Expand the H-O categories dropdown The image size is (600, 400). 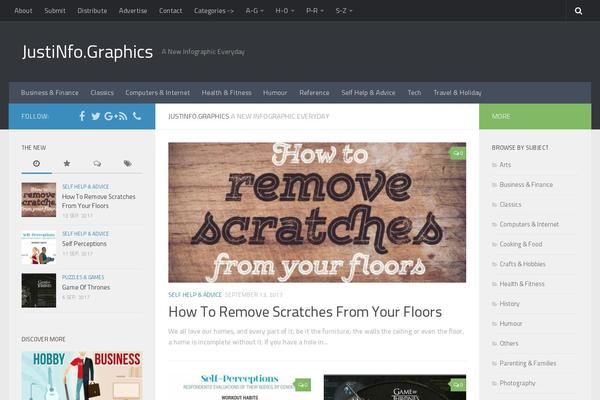pyautogui.click(x=285, y=11)
